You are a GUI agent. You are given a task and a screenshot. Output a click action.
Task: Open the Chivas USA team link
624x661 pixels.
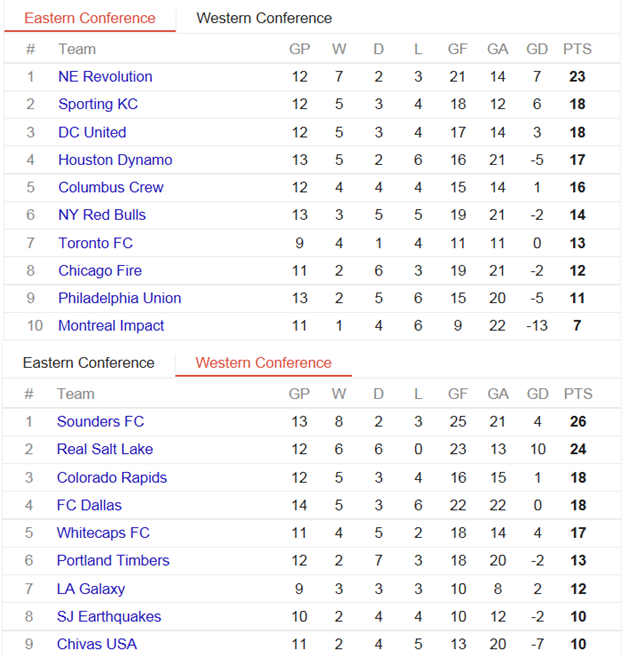(x=97, y=644)
